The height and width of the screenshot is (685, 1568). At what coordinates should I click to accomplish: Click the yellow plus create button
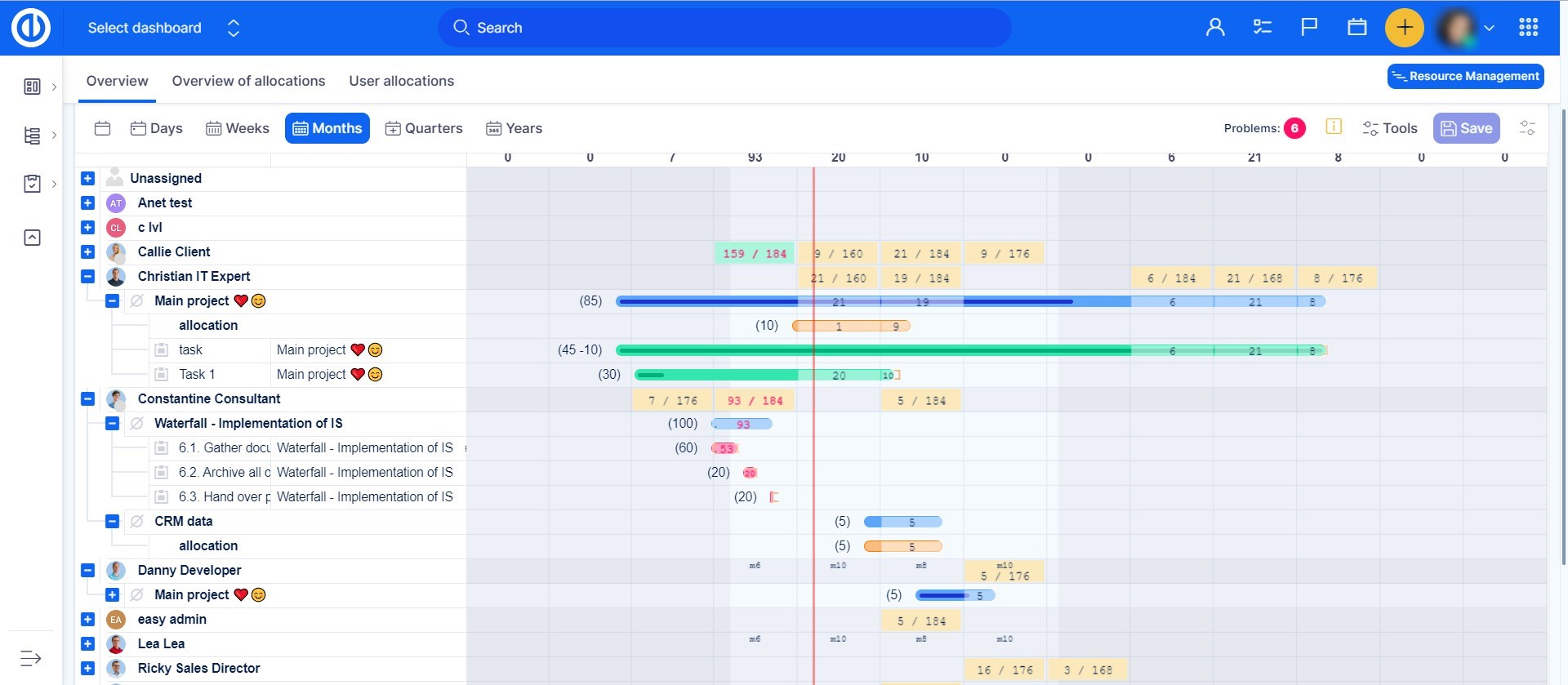point(1404,28)
